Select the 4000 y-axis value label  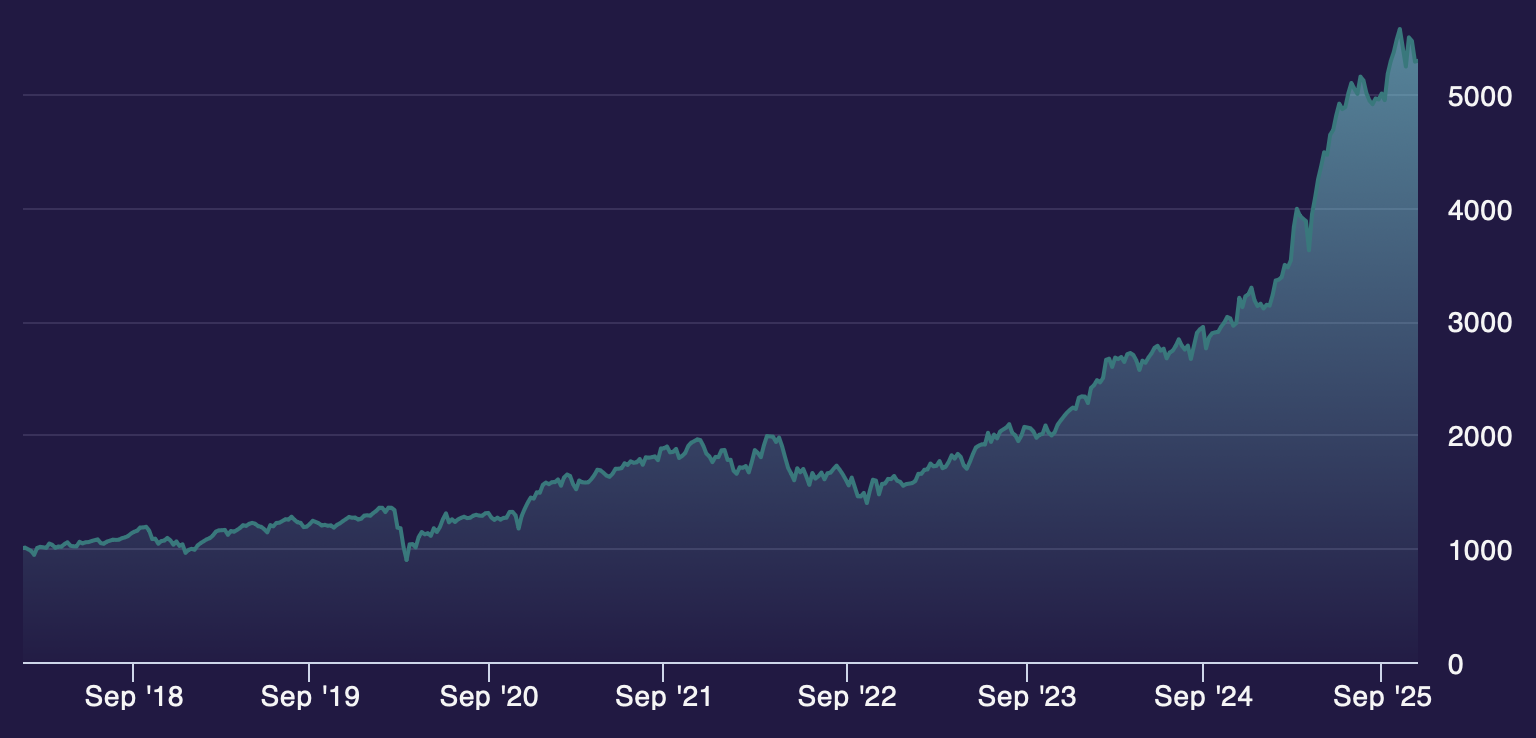[x=1473, y=211]
